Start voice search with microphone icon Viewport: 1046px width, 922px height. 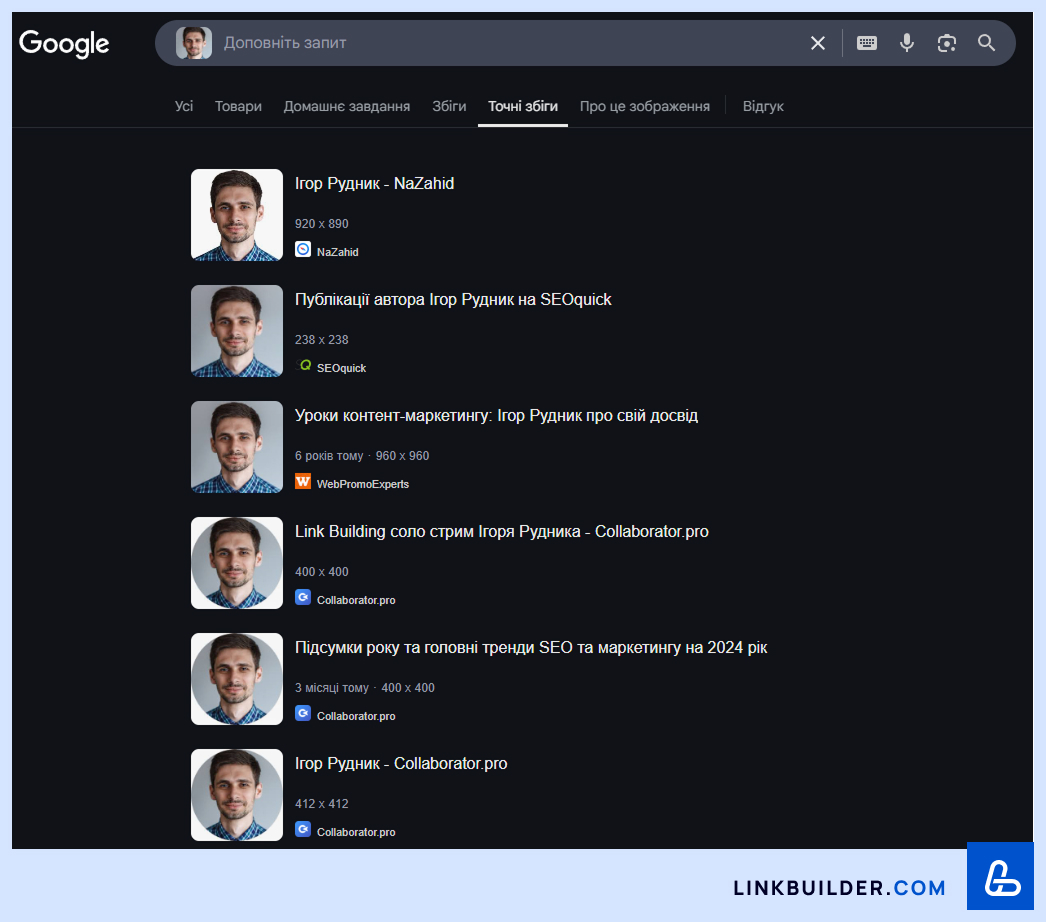pyautogui.click(x=907, y=43)
